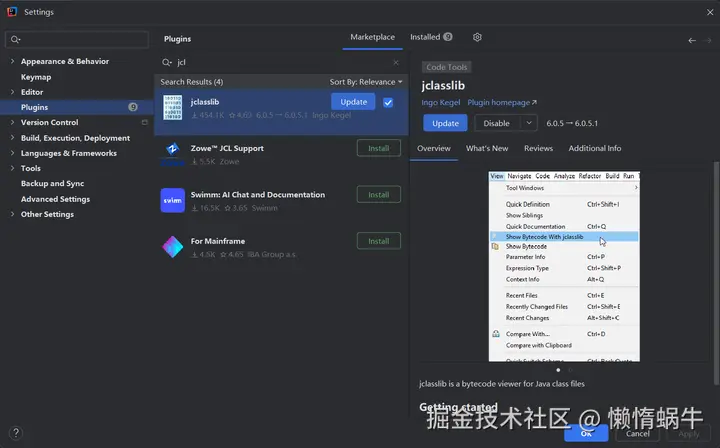Open help via the question mark icon
The height and width of the screenshot is (448, 720).
coord(16,433)
